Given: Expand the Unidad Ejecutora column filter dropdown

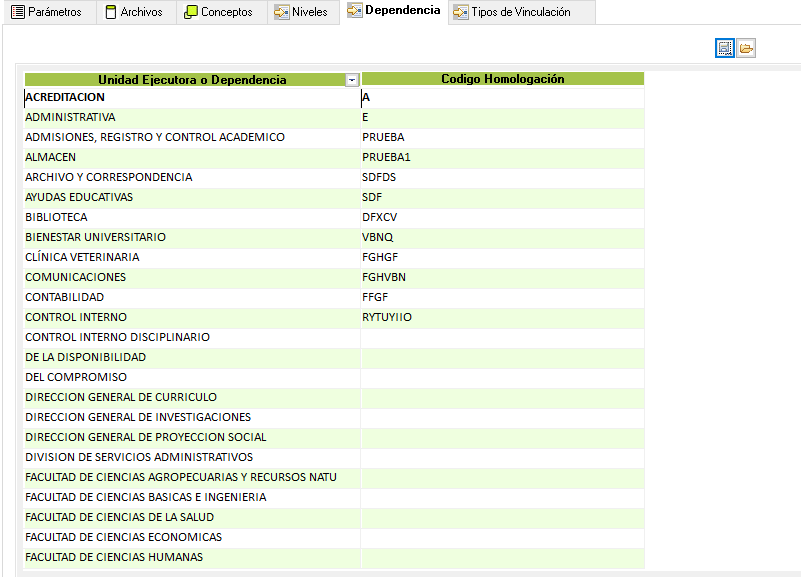Looking at the screenshot, I should click(351, 80).
